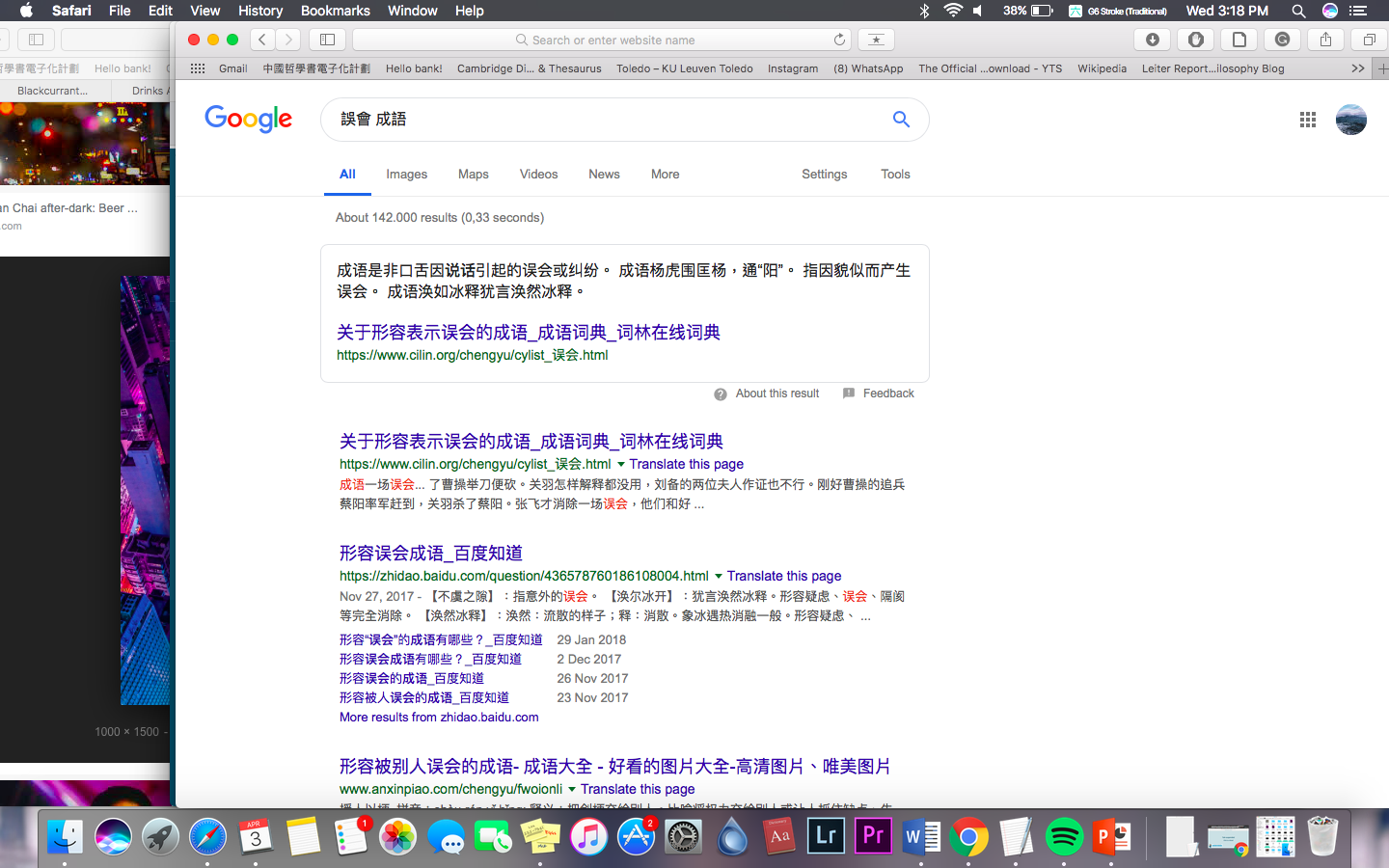Click the Grammarly extension icon
This screenshot has width=1389, height=868.
(x=1282, y=40)
